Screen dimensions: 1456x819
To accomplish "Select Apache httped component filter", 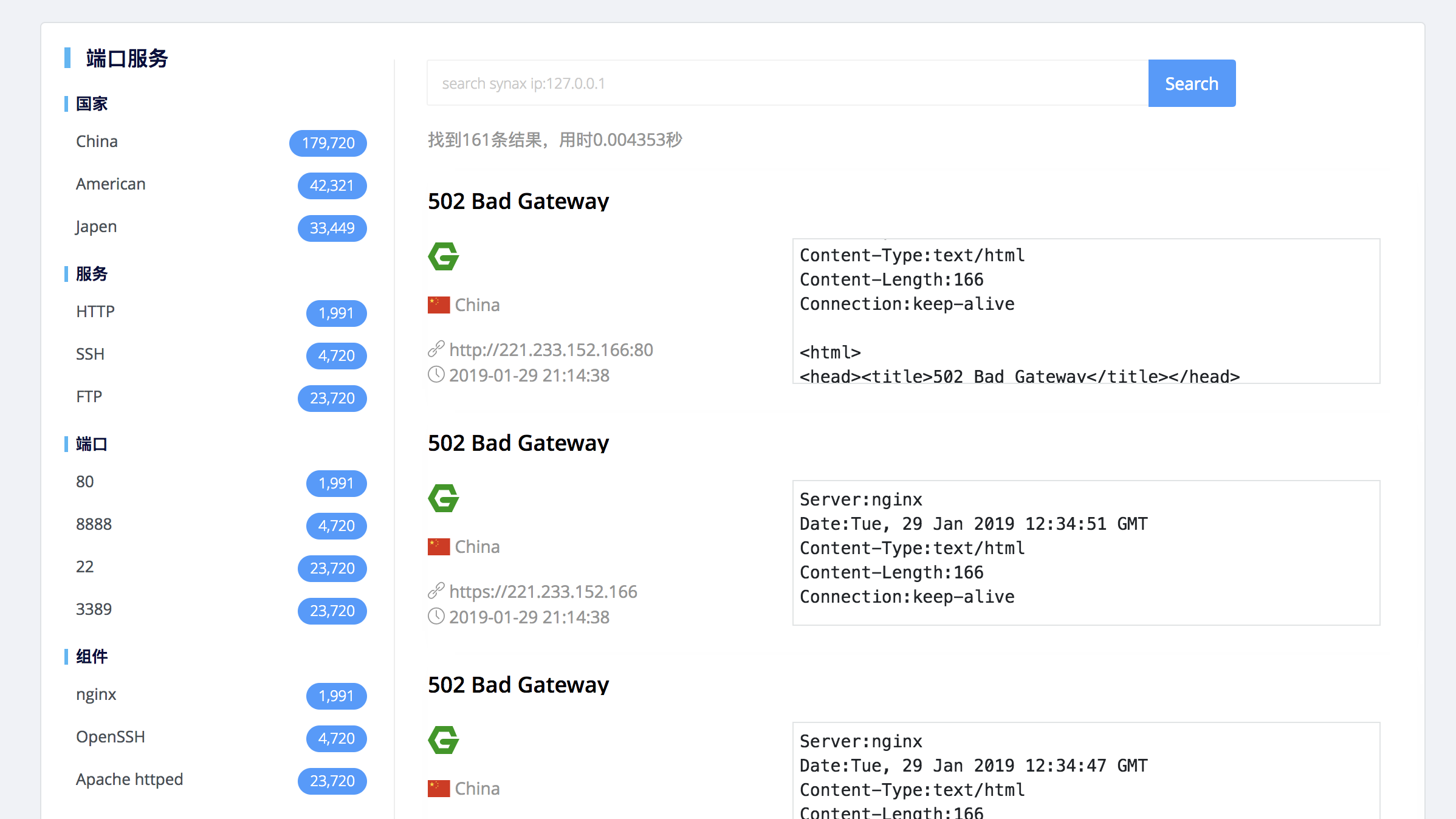I will (x=129, y=780).
